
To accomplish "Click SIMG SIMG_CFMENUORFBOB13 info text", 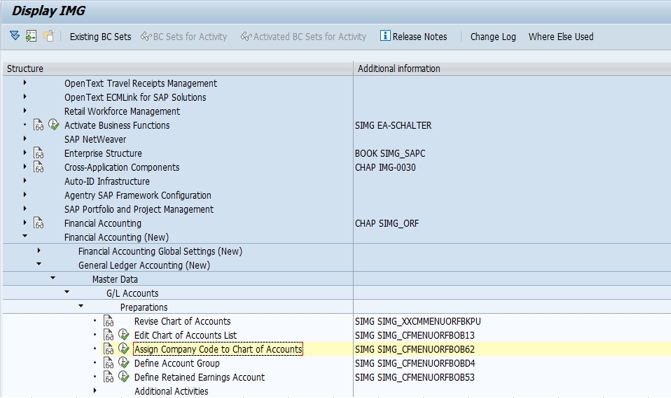I will coord(415,336).
